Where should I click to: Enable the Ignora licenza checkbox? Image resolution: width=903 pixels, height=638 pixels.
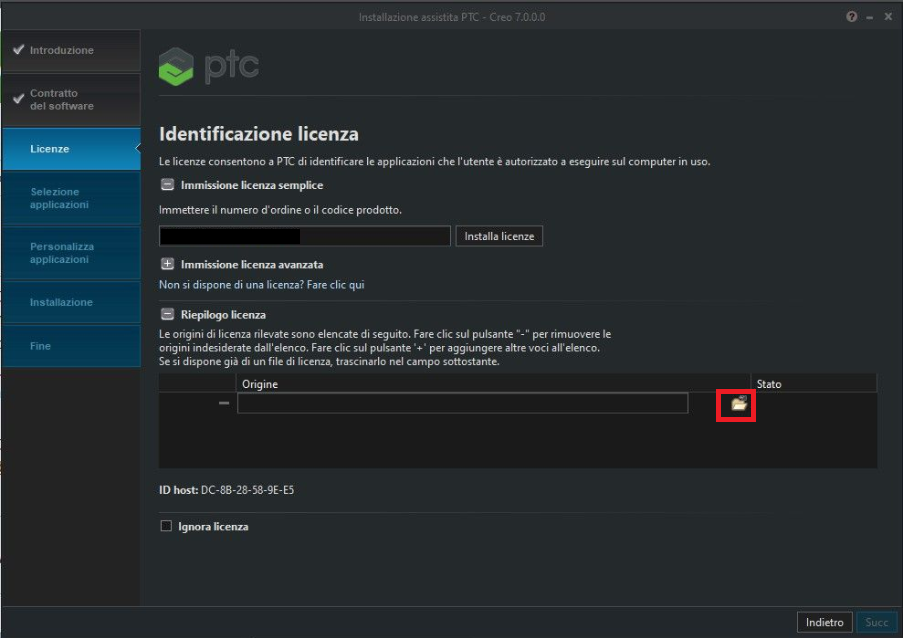click(166, 526)
